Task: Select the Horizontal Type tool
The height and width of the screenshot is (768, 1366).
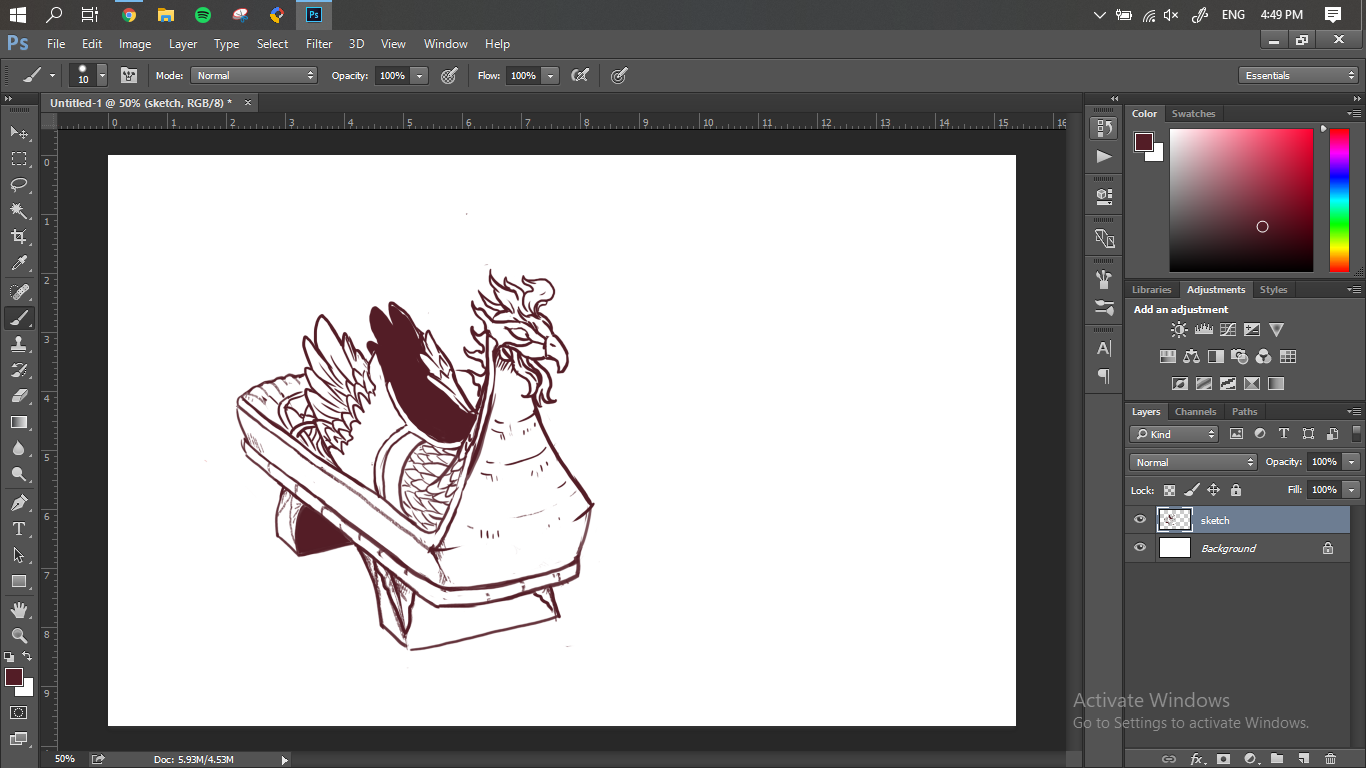Action: pos(19,529)
